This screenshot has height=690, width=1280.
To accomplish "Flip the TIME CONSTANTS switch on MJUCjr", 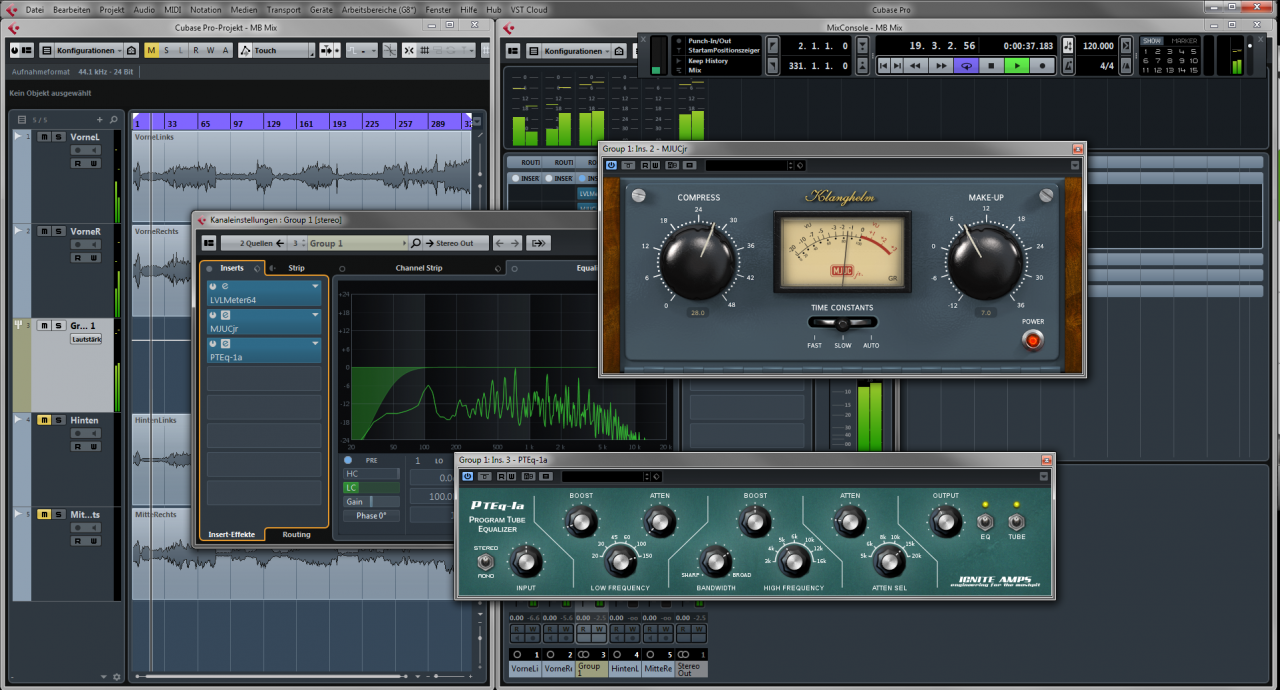I will pyautogui.click(x=843, y=324).
